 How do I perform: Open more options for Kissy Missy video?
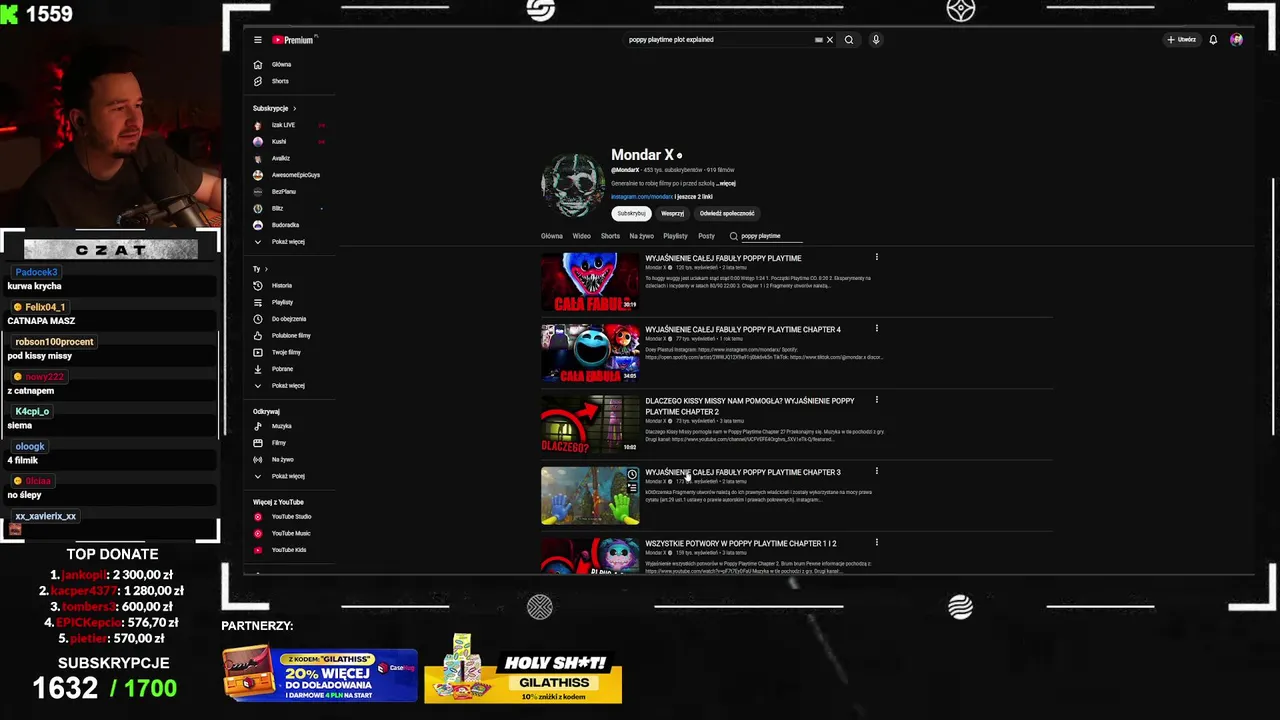(x=877, y=400)
